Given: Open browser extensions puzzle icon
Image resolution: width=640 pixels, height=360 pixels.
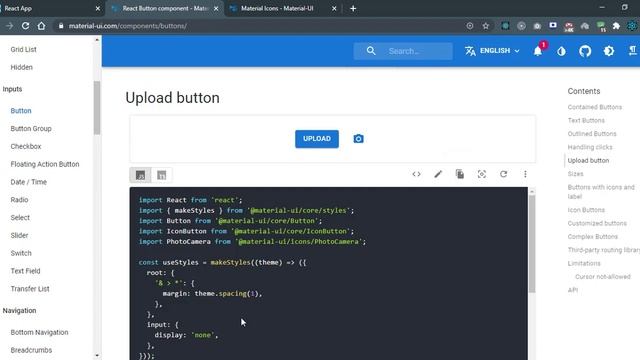Looking at the screenshot, I should tap(616, 26).
